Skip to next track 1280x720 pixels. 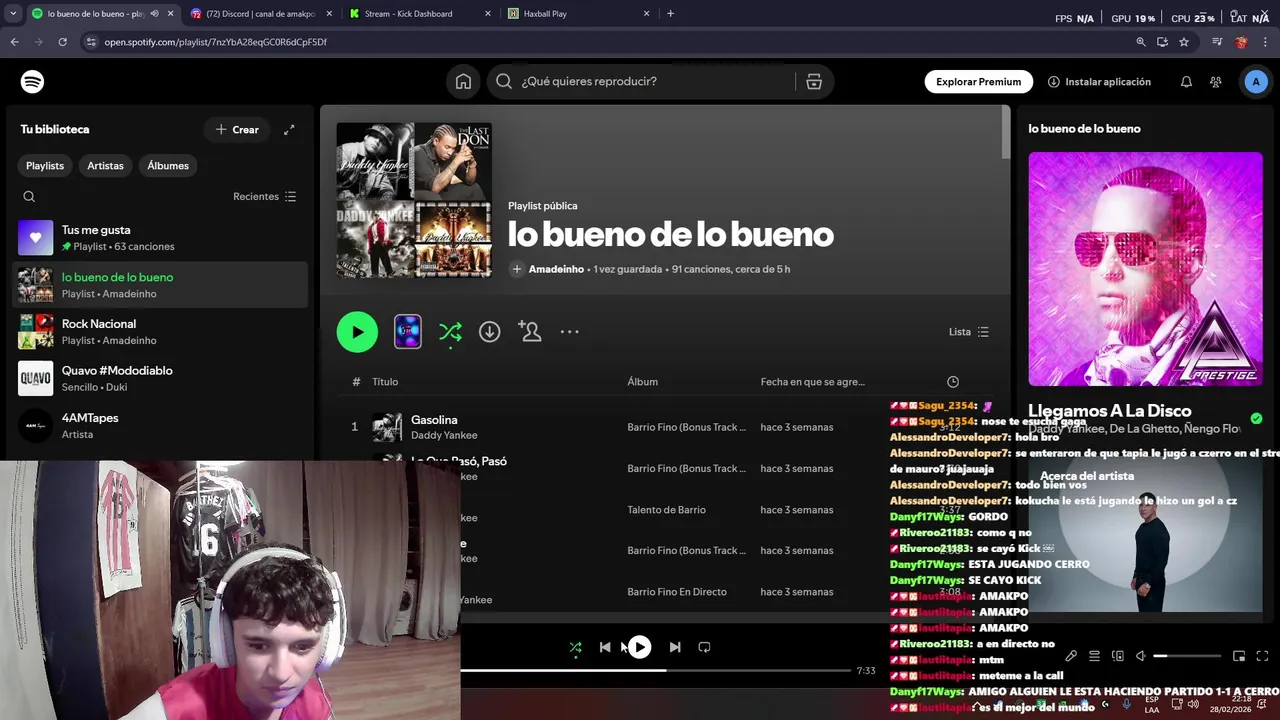(675, 648)
